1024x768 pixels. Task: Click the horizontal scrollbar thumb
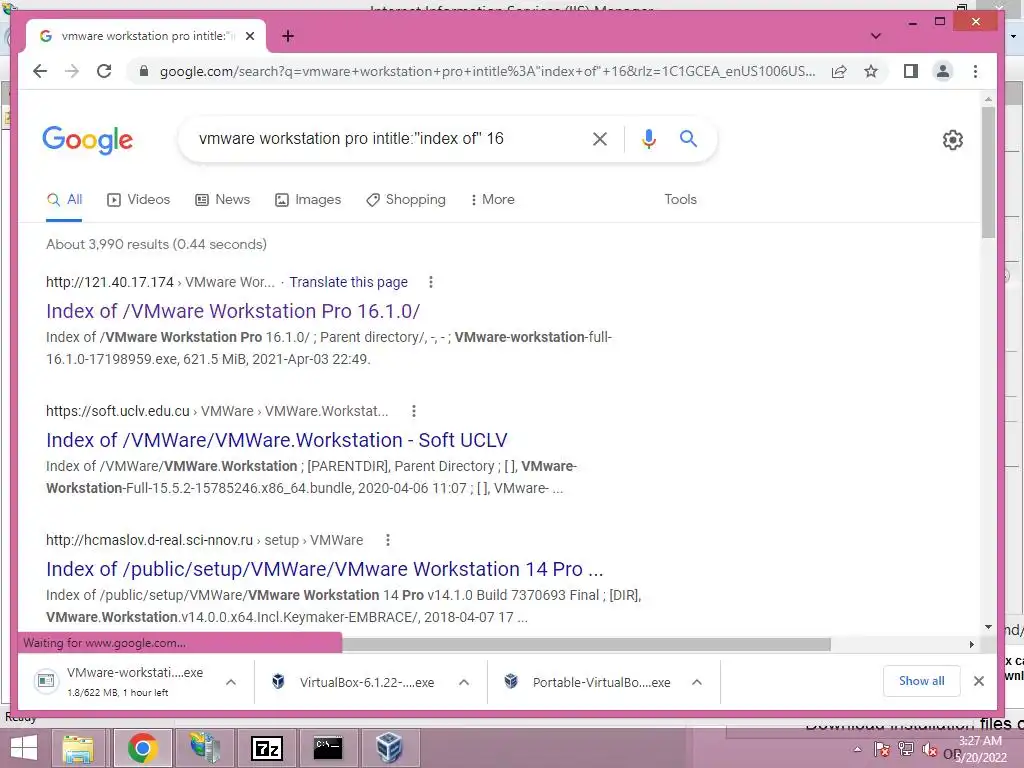[586, 645]
